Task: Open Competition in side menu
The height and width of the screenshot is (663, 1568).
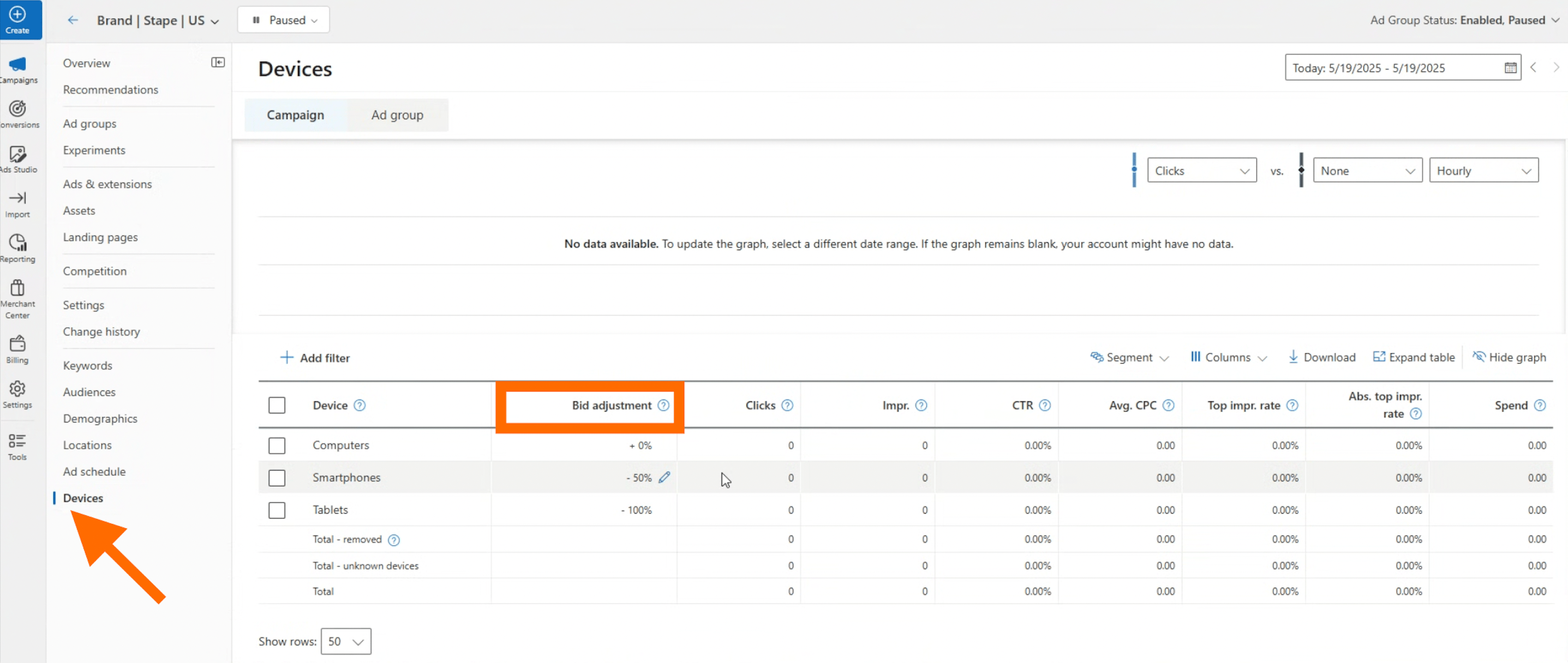Action: [x=94, y=272]
